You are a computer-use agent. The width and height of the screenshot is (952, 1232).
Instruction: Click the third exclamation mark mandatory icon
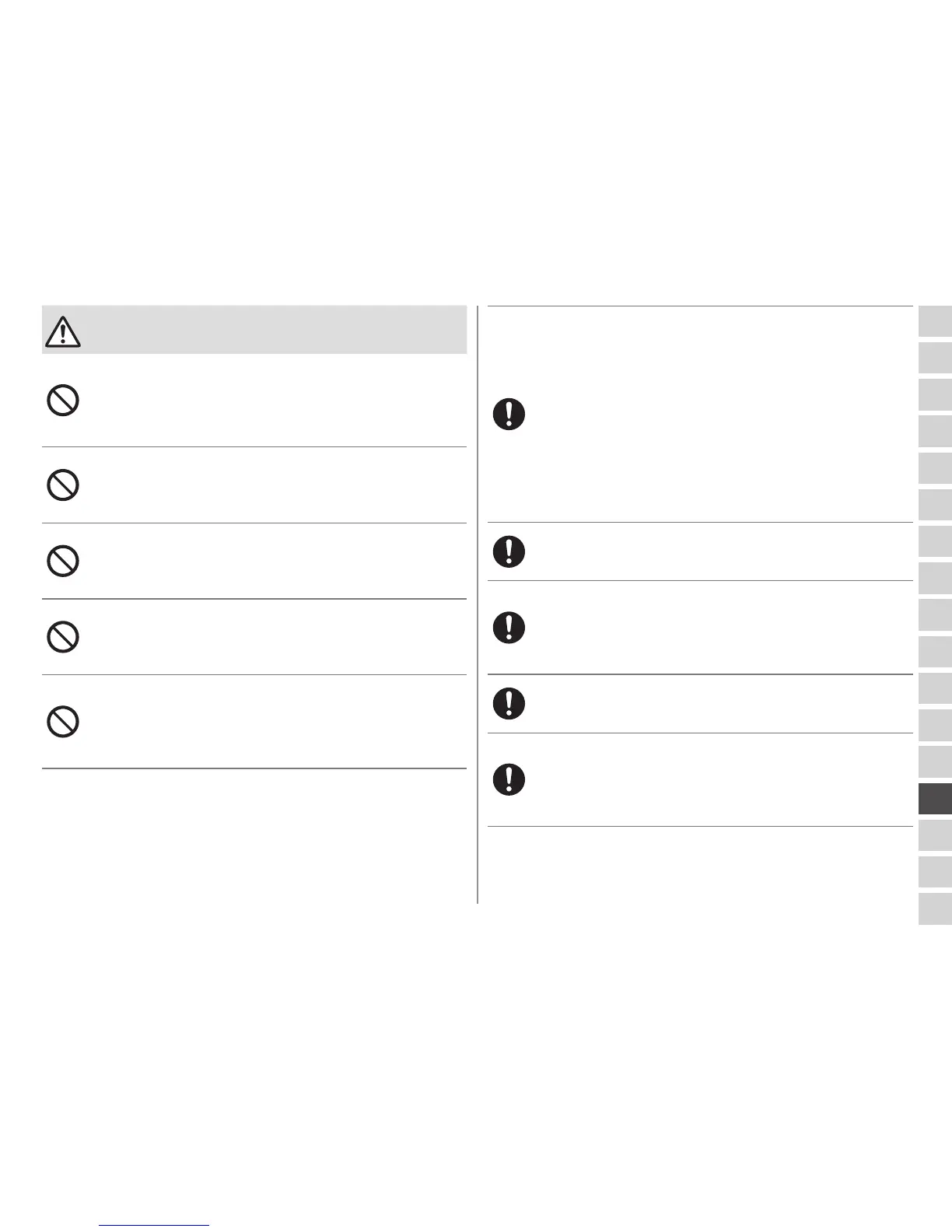[509, 628]
